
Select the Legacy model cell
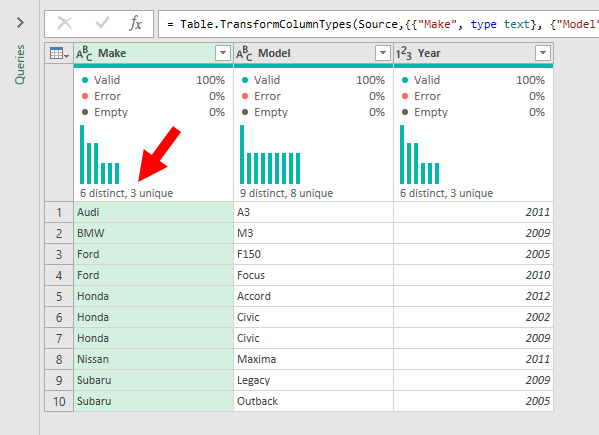[x=313, y=380]
